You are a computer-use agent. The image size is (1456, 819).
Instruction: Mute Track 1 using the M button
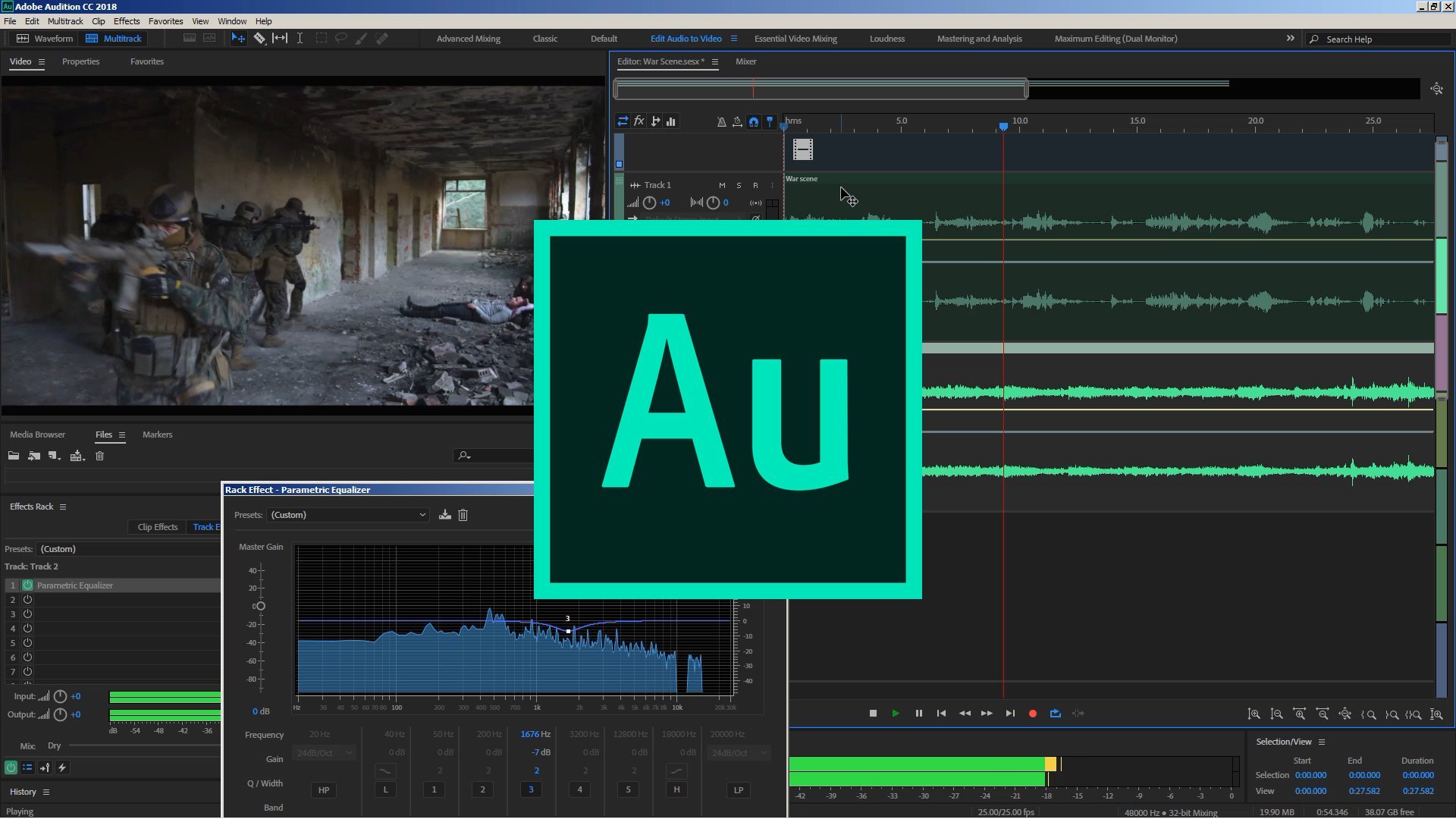722,185
